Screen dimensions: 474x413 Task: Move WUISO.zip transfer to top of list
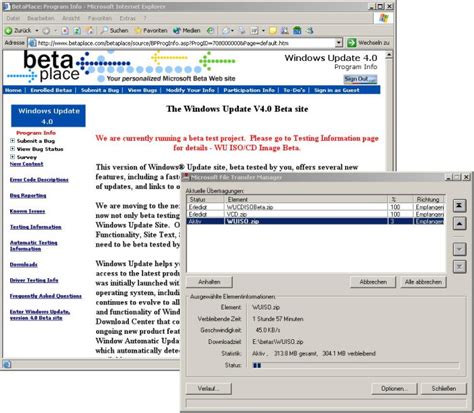pos(459,206)
